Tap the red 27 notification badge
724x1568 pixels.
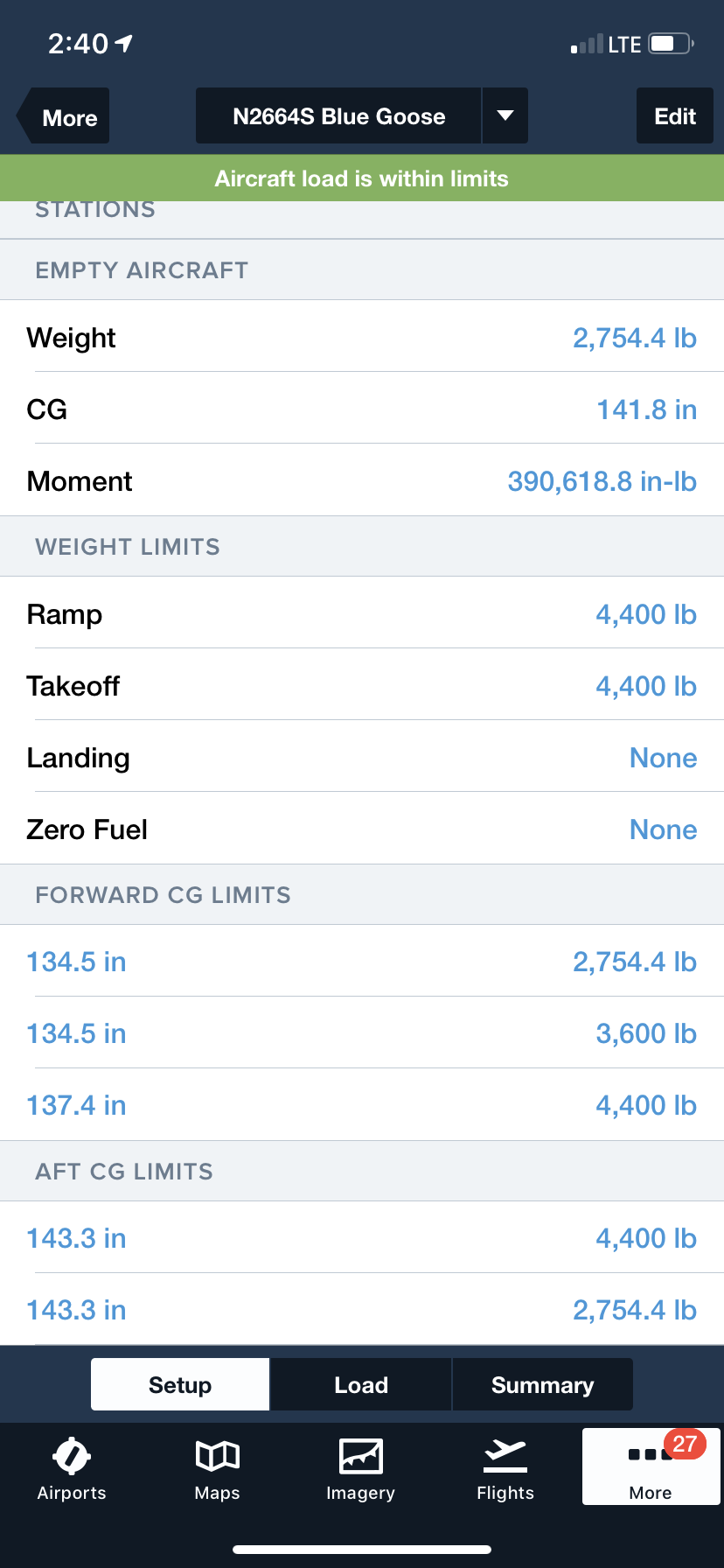[685, 1444]
